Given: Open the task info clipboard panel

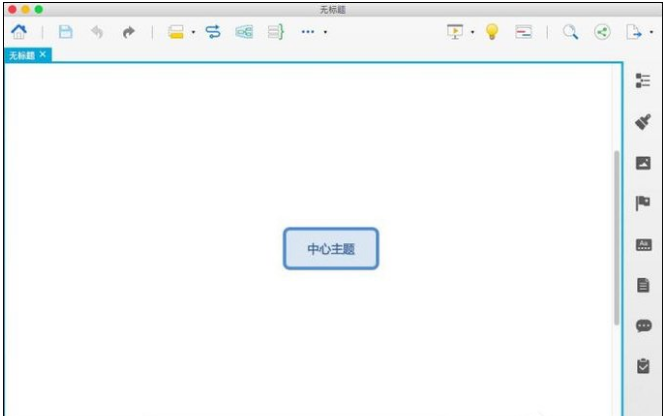Looking at the screenshot, I should coord(643,366).
